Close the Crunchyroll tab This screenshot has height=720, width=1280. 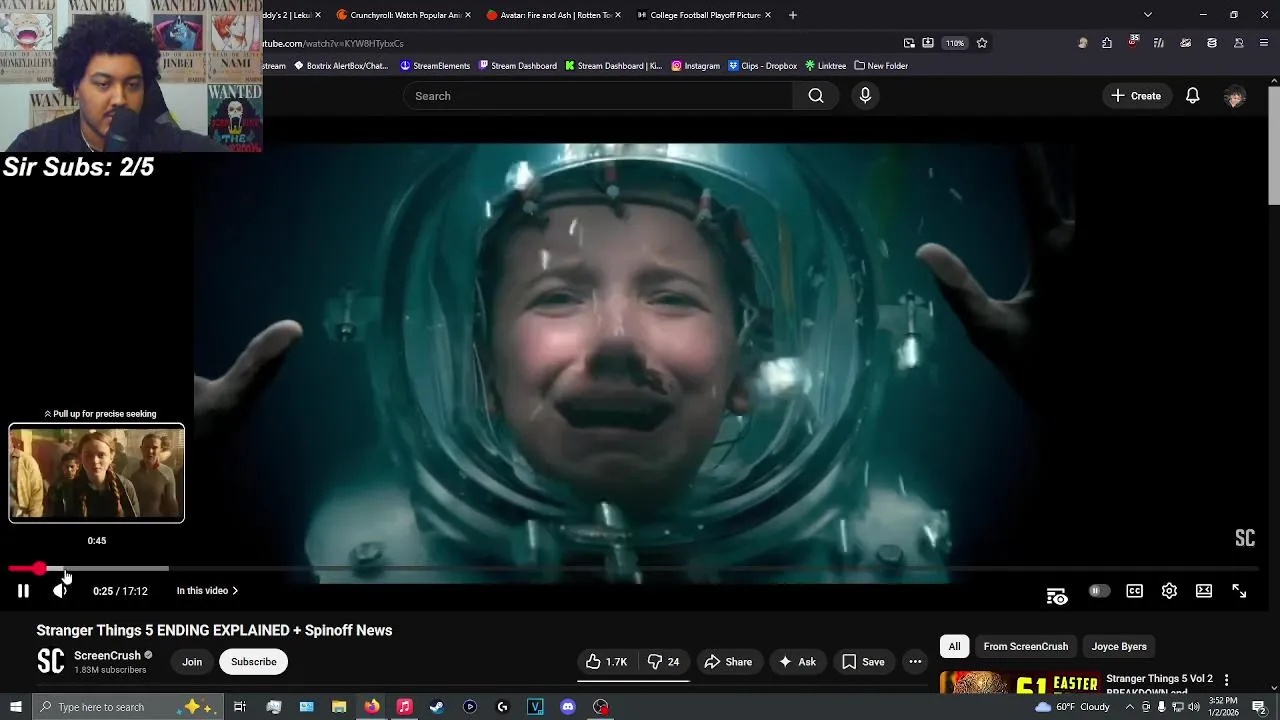point(467,15)
